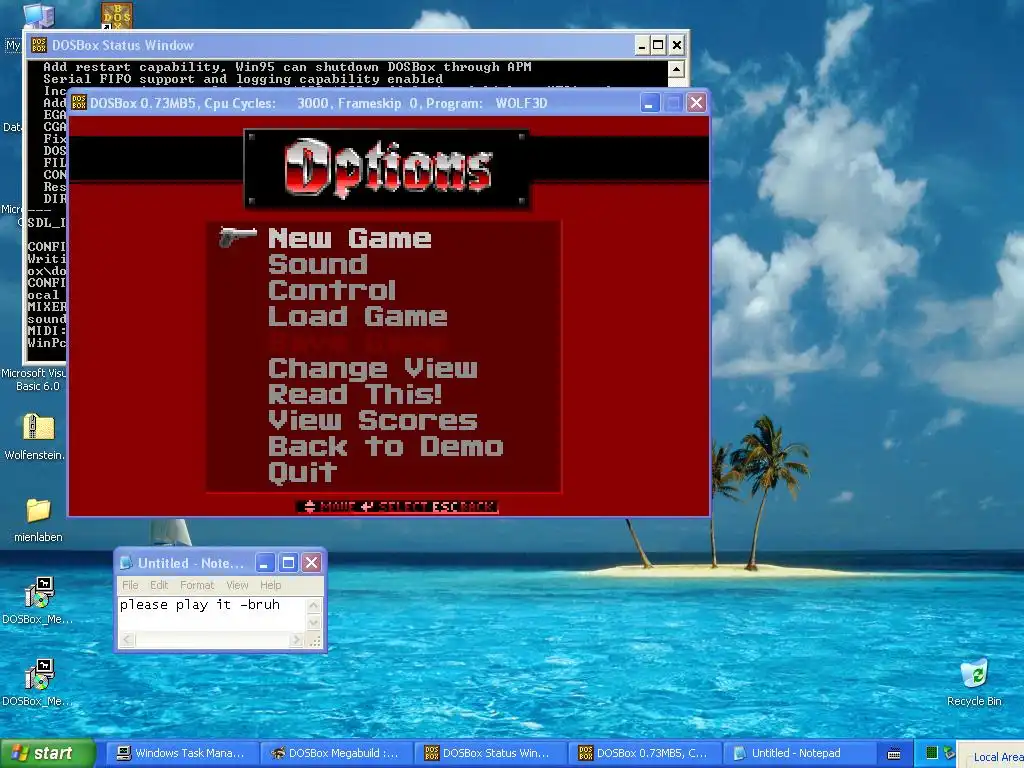Select upper DOSBox_Me installer desktop icon

39,592
